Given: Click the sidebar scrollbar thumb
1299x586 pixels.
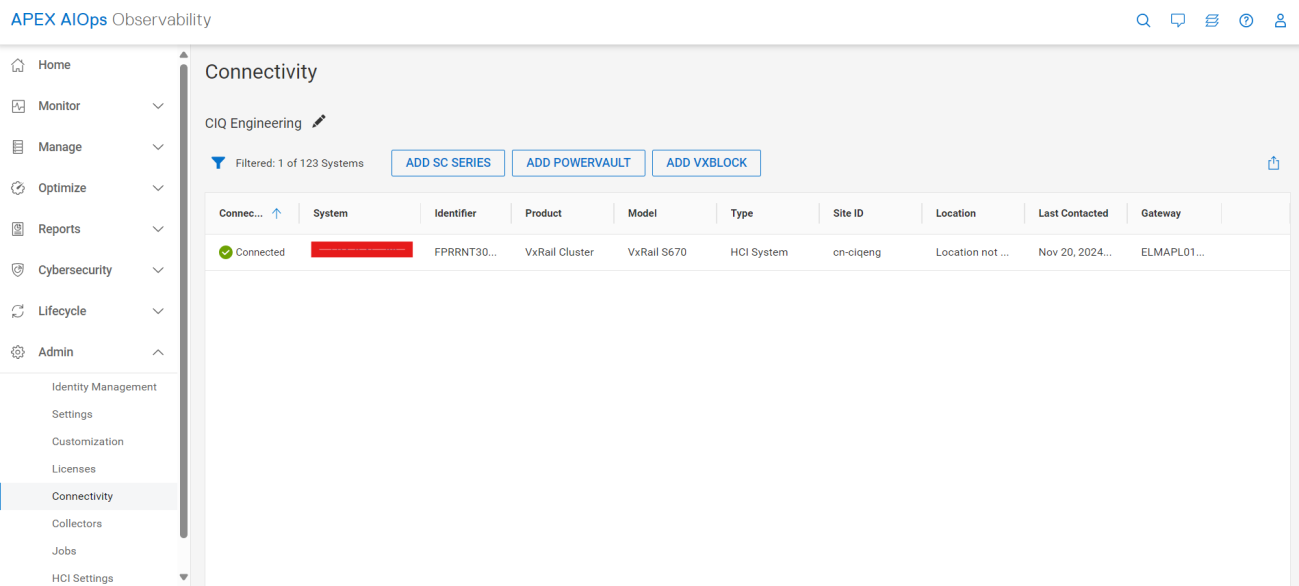Looking at the screenshot, I should (x=183, y=301).
